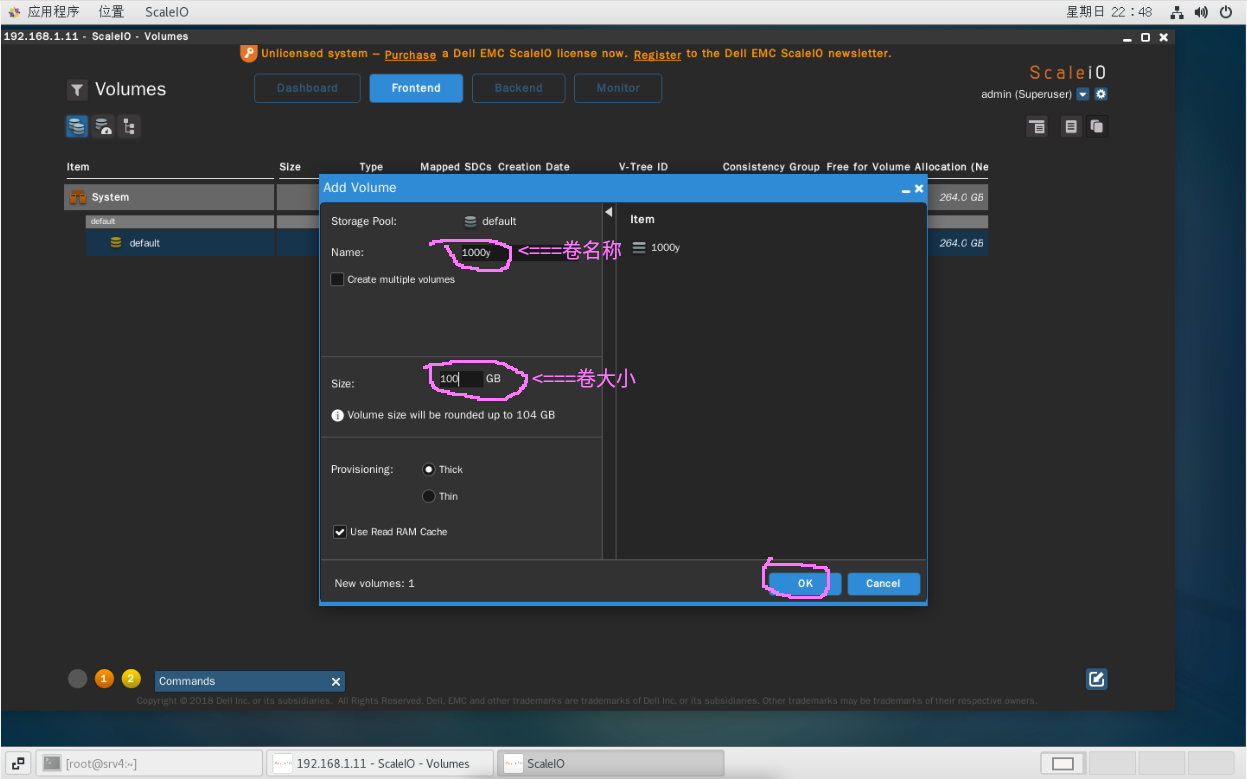Select Thick provisioning radio button

pyautogui.click(x=429, y=469)
